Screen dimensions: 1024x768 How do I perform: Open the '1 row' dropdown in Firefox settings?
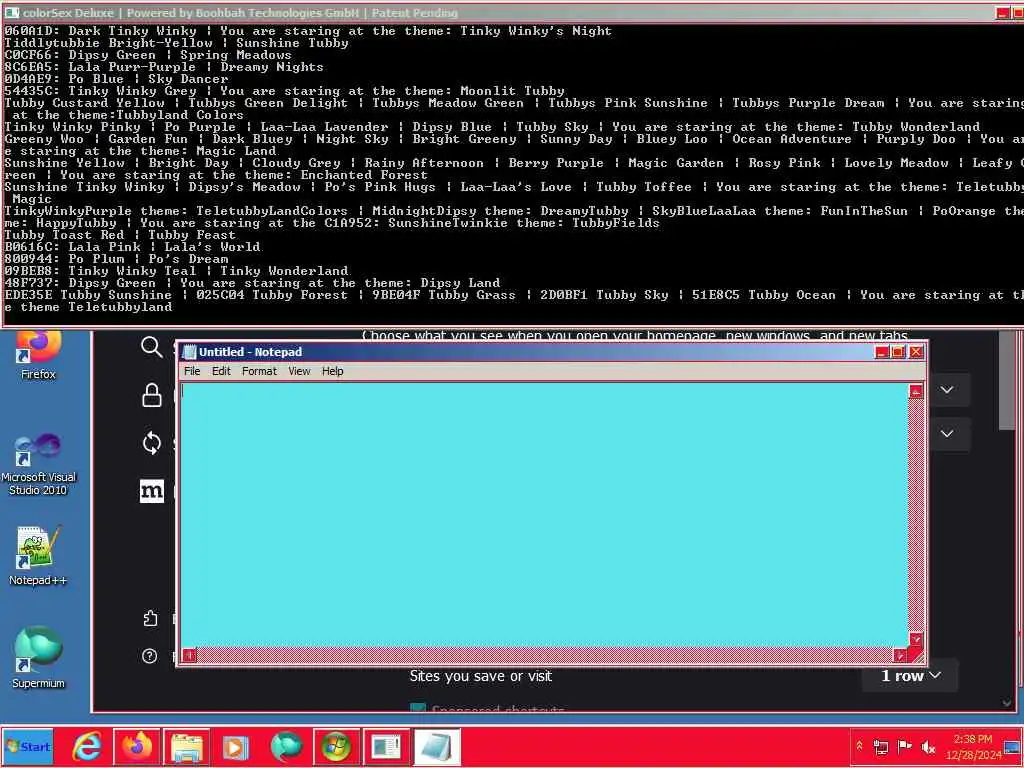coord(910,676)
